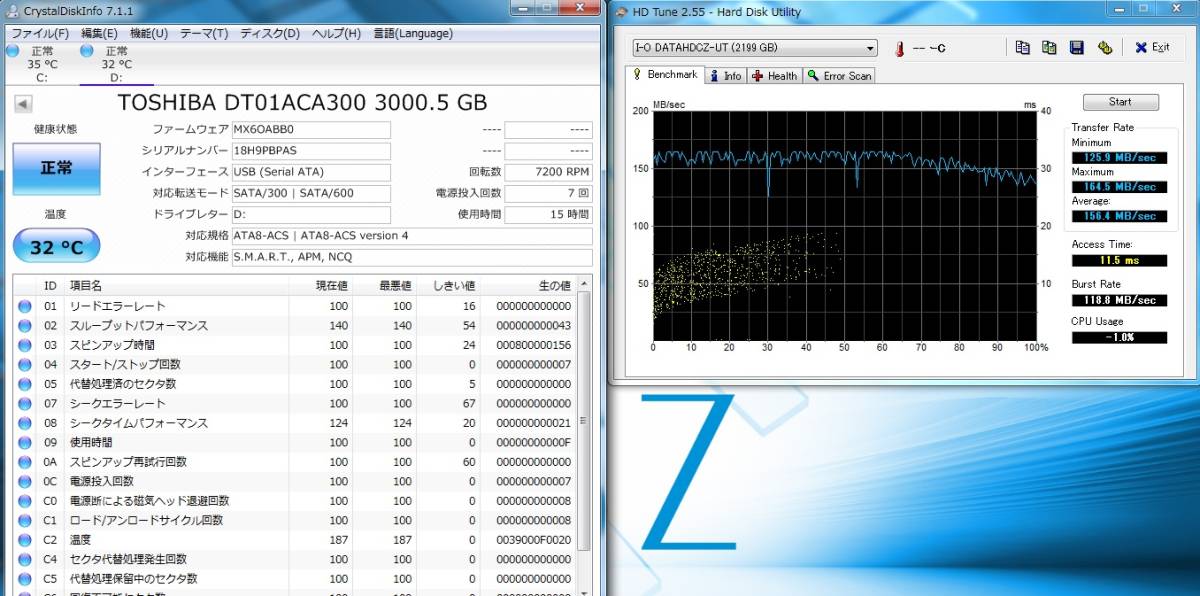Select row 0A スピンアップ再試行回数
1200x596 pixels.
tap(296, 462)
